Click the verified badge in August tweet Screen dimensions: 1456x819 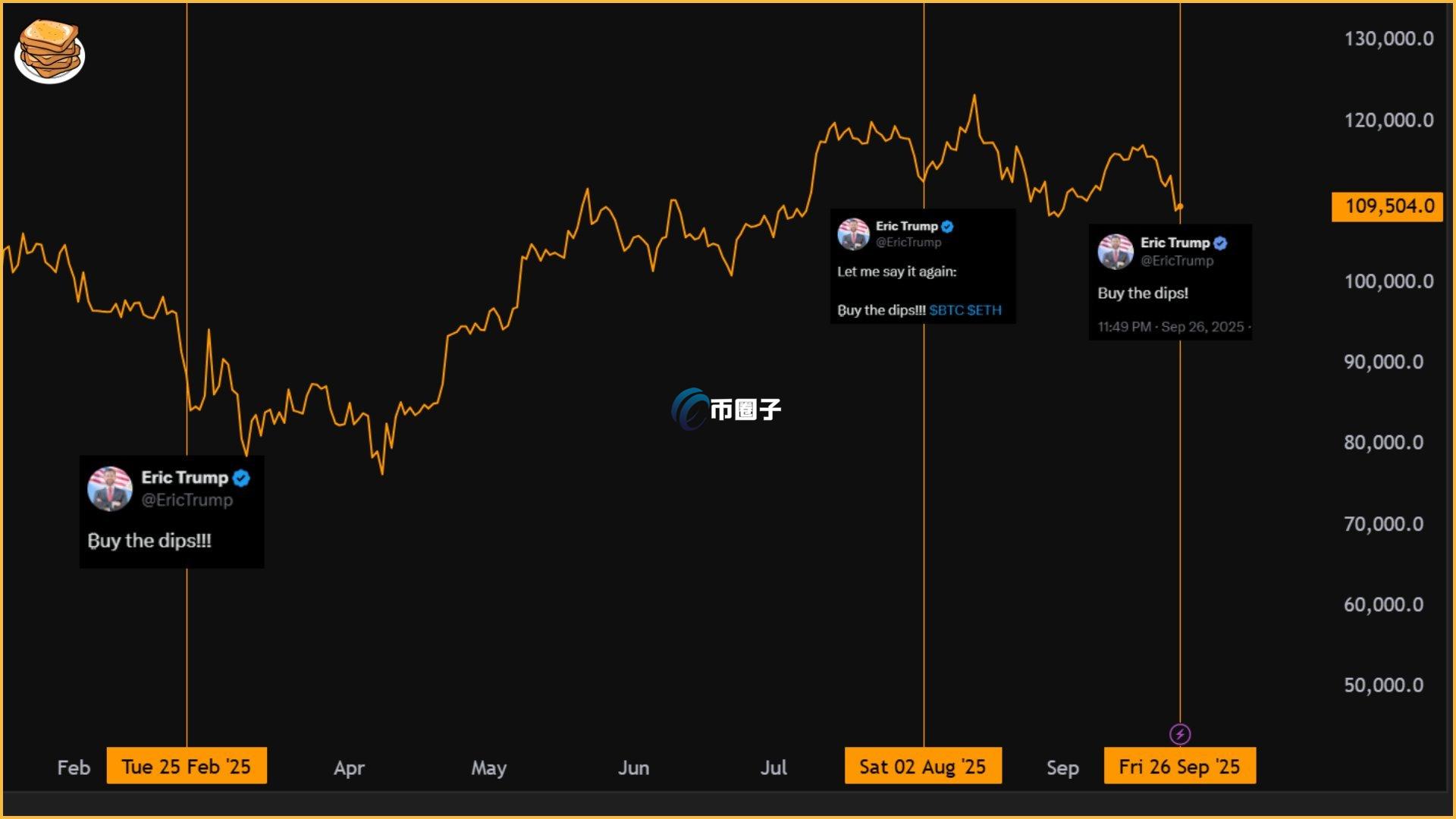pyautogui.click(x=947, y=226)
